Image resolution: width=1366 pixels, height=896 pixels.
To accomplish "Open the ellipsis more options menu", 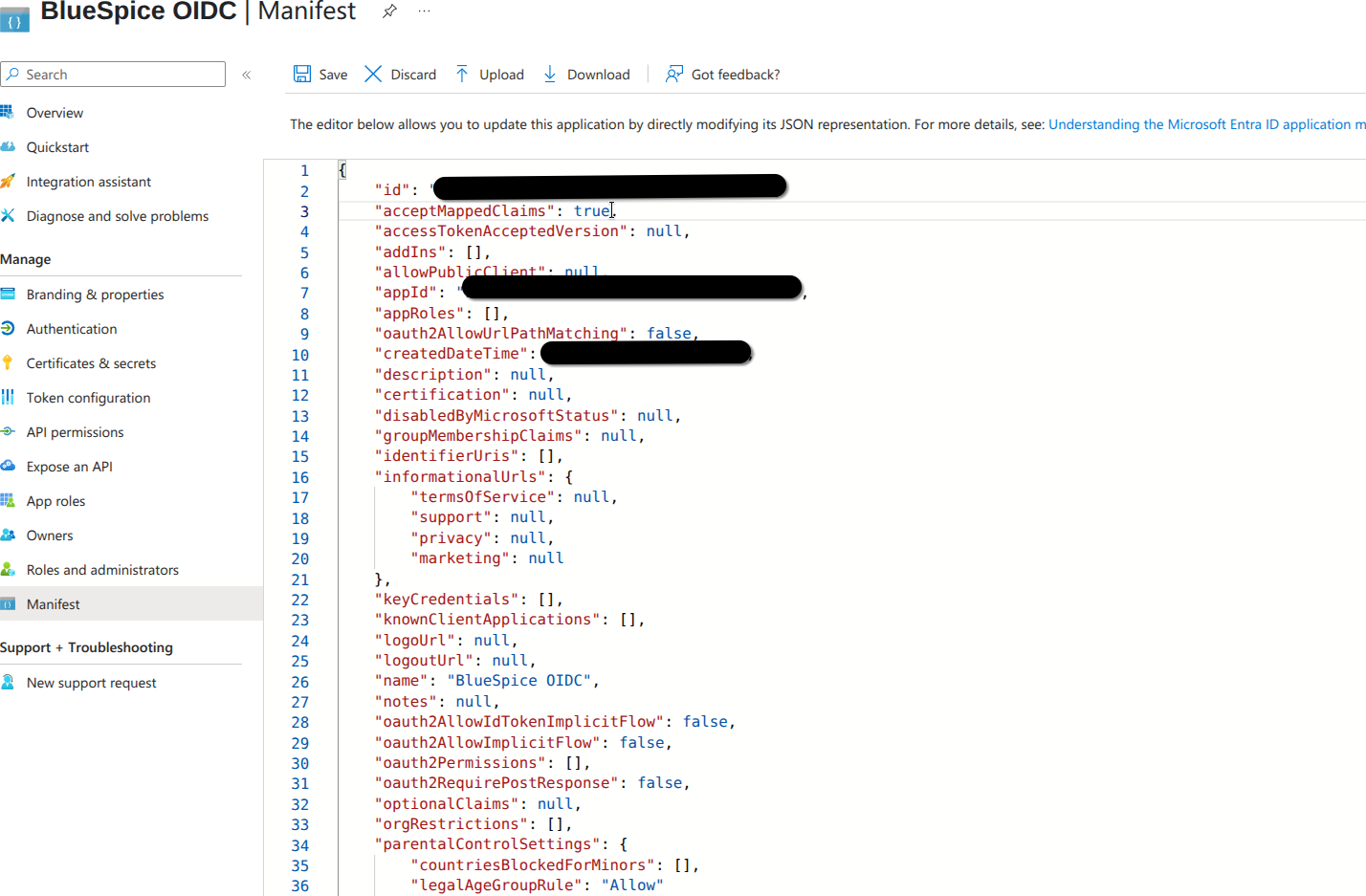I will tap(424, 11).
